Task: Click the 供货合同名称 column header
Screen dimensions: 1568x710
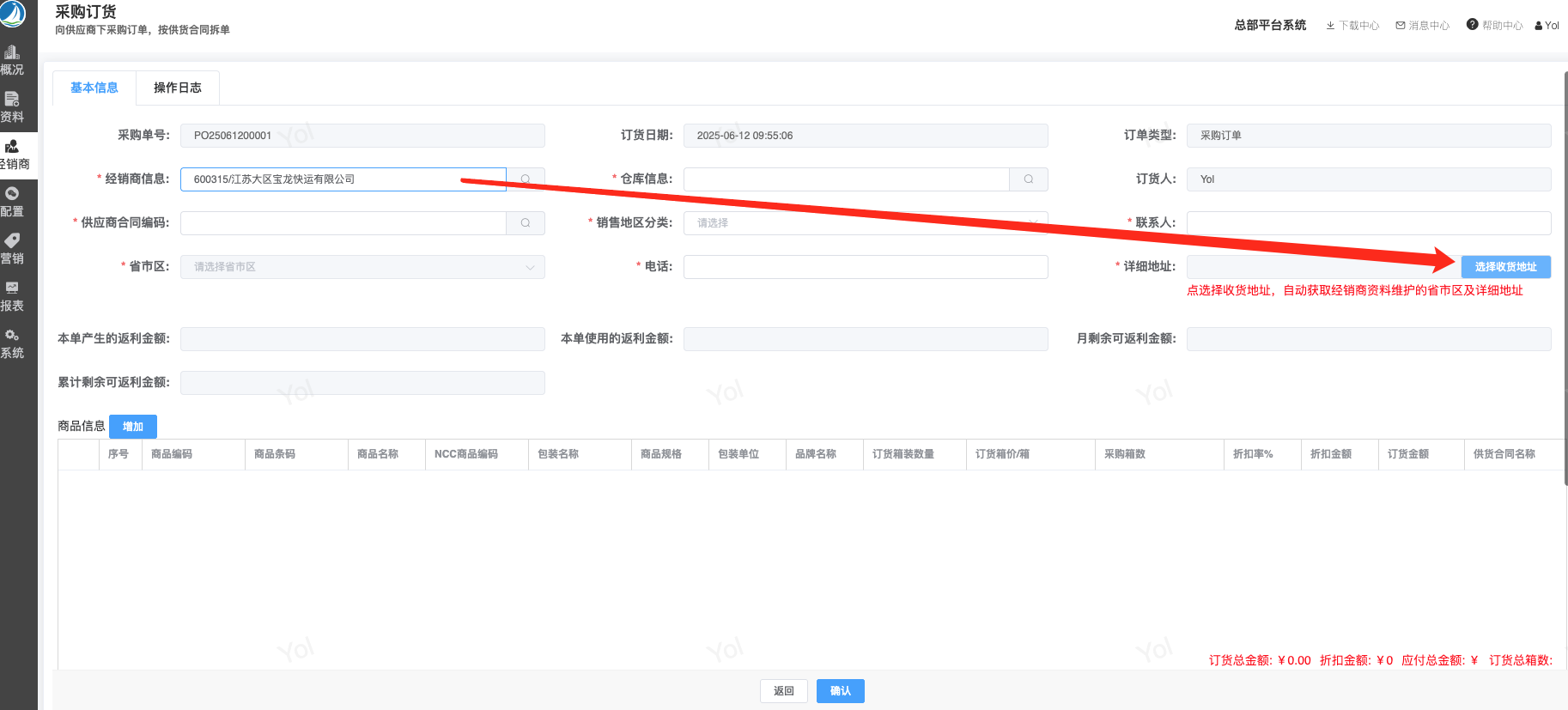Action: click(x=1516, y=454)
